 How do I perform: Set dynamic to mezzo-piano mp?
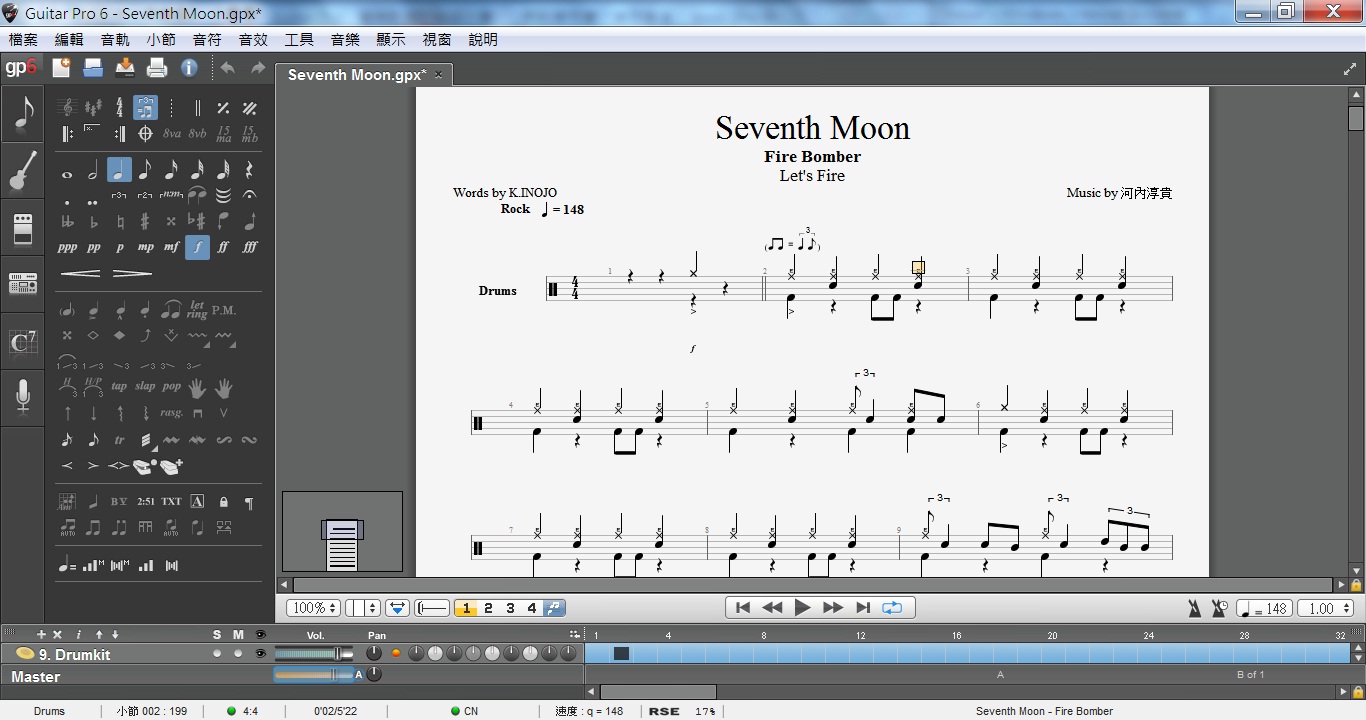pyautogui.click(x=145, y=247)
